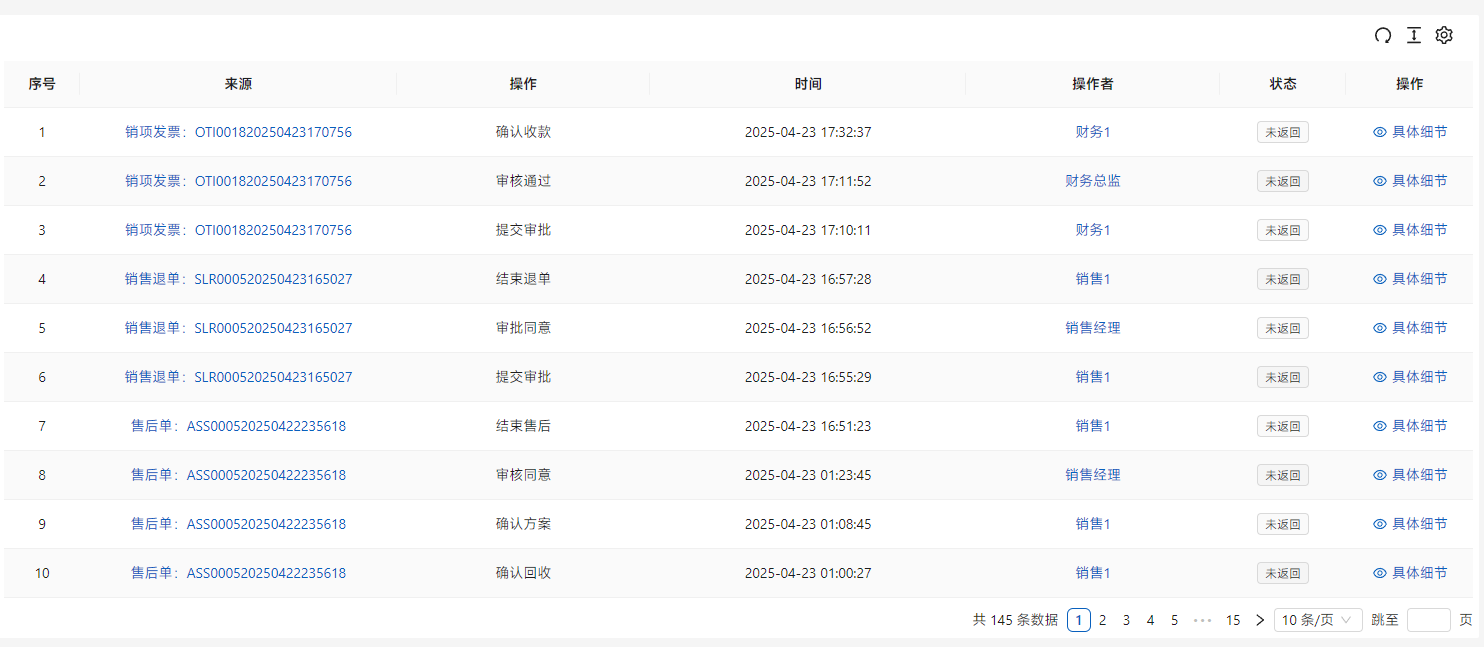This screenshot has width=1484, height=647.
Task: Focus the 跳至 page number input field
Action: point(1428,620)
